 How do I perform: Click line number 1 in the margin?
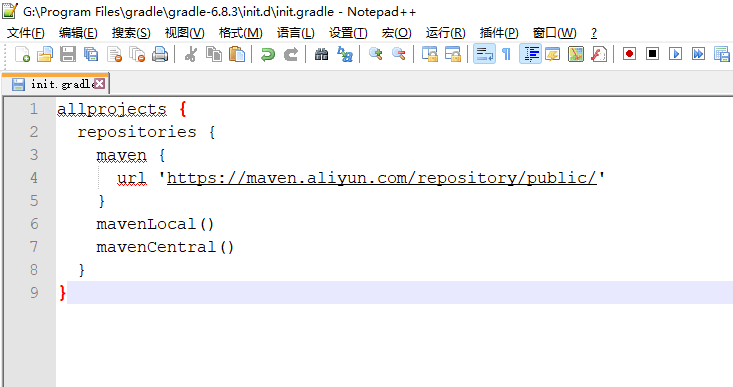tap(34, 109)
